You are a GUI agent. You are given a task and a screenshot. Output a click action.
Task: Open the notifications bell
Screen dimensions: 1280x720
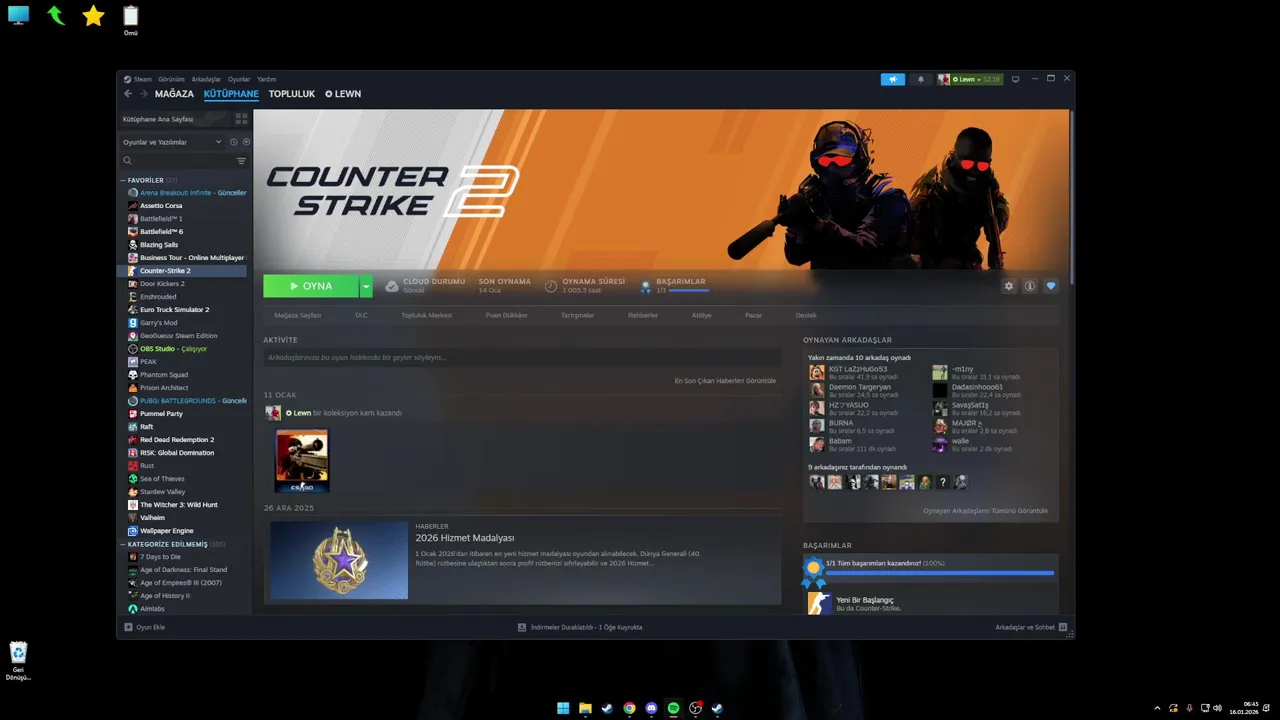921,79
